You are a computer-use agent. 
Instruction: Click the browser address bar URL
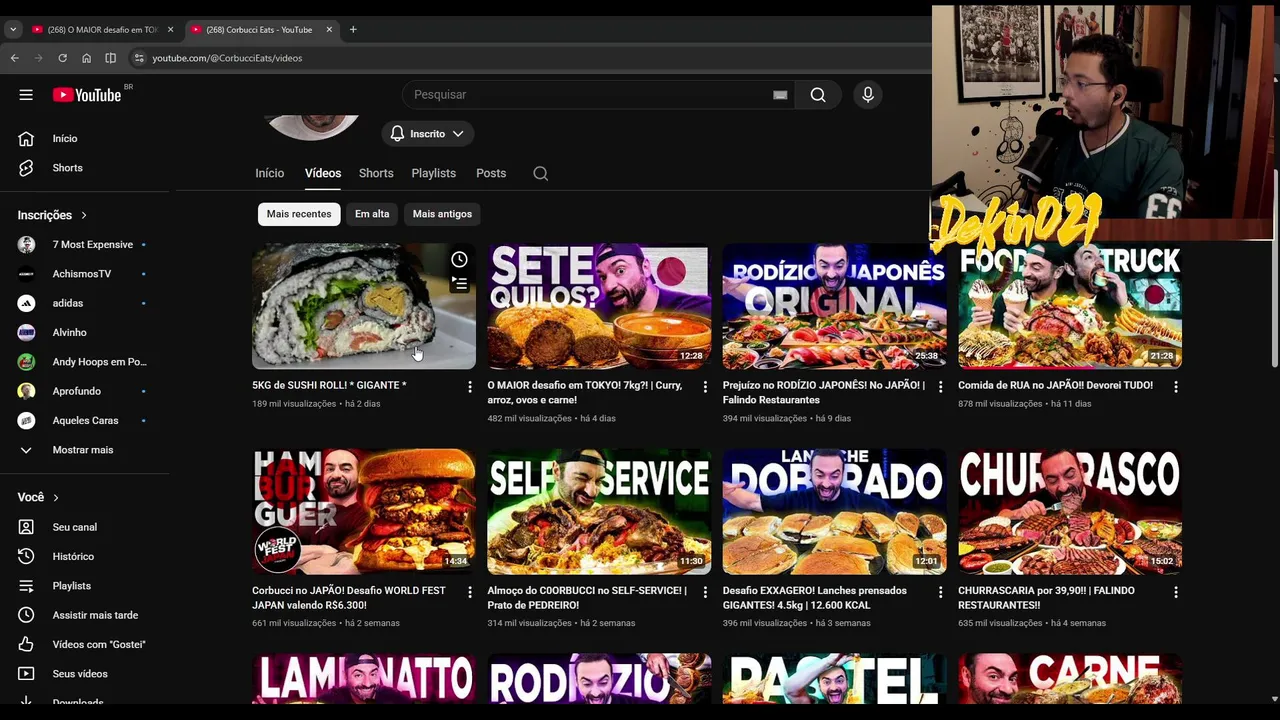coord(227,58)
